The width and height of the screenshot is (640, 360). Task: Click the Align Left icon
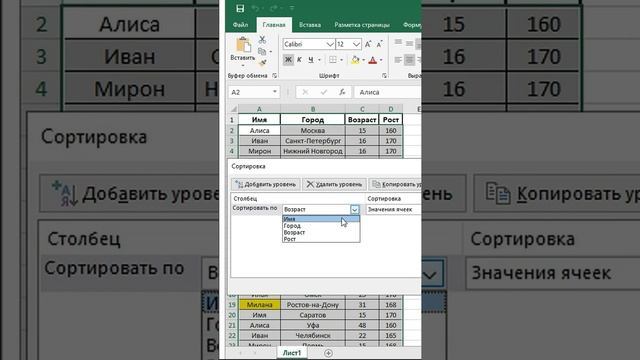tap(398, 60)
